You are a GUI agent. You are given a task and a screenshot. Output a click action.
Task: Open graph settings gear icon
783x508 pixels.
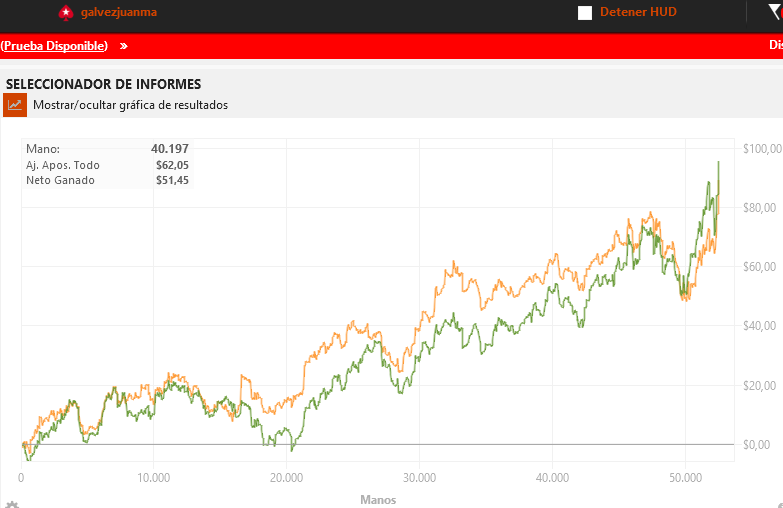point(12,504)
